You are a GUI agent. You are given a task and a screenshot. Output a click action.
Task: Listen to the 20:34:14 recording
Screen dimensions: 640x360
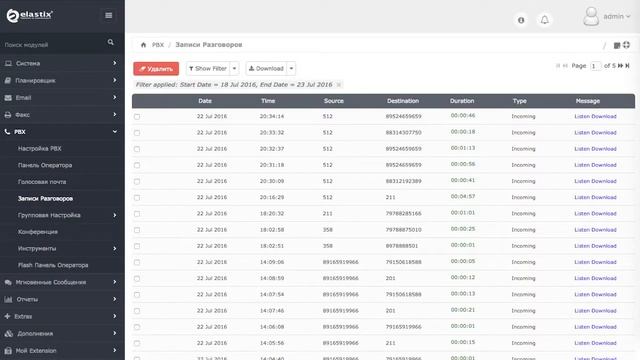pyautogui.click(x=582, y=116)
